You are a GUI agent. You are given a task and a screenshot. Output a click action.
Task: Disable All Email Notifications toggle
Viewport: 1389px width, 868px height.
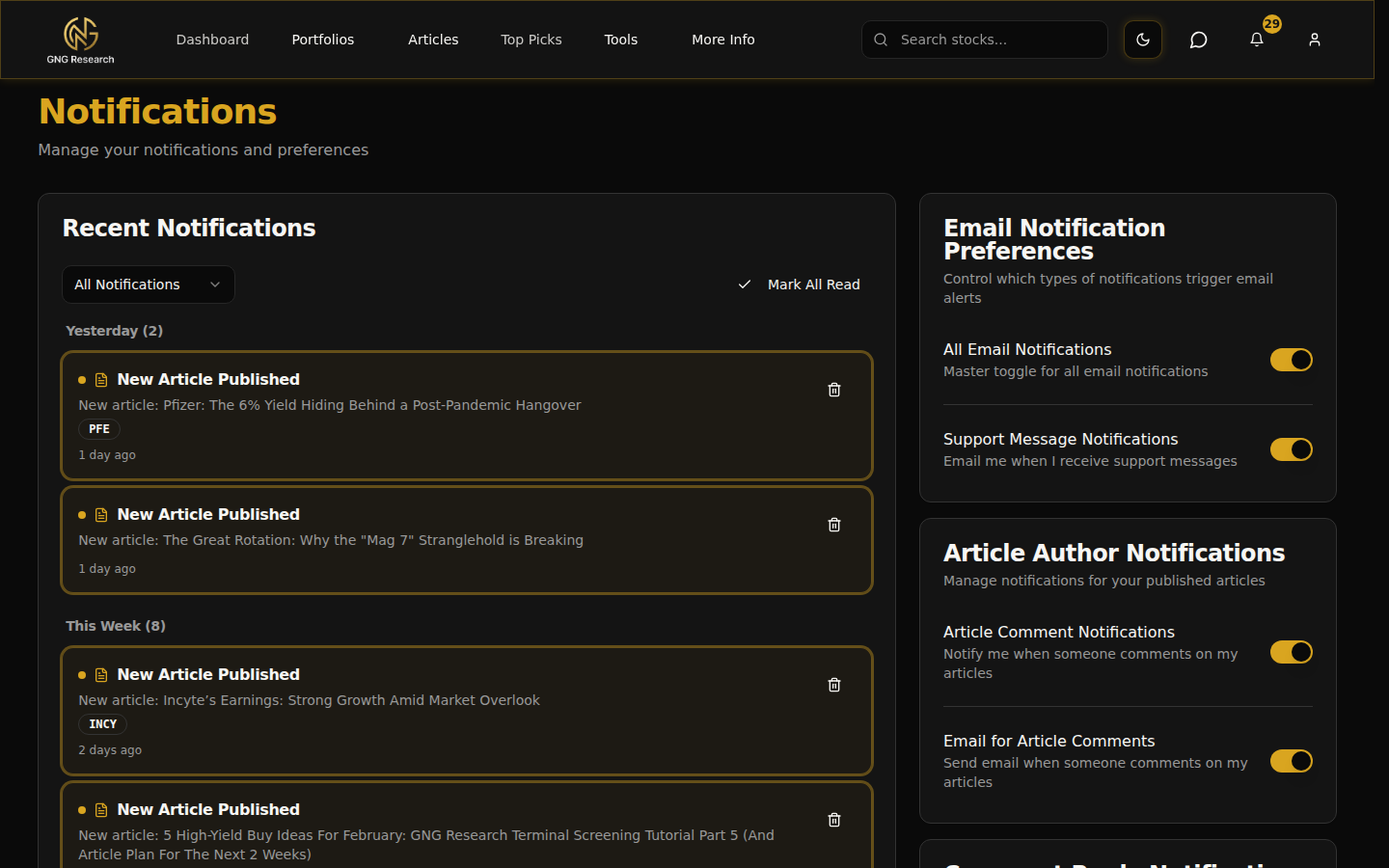click(x=1292, y=360)
